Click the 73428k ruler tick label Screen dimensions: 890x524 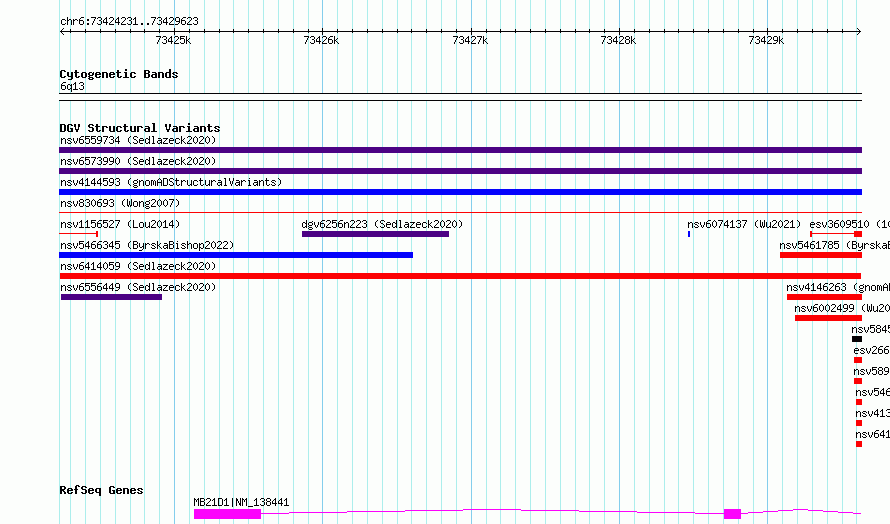(618, 40)
